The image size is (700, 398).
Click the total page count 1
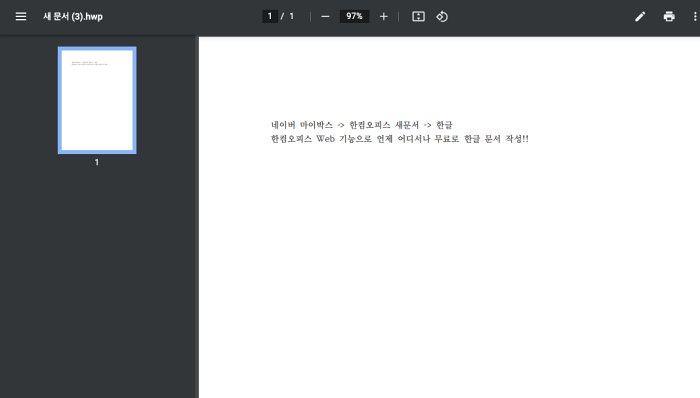click(x=292, y=17)
